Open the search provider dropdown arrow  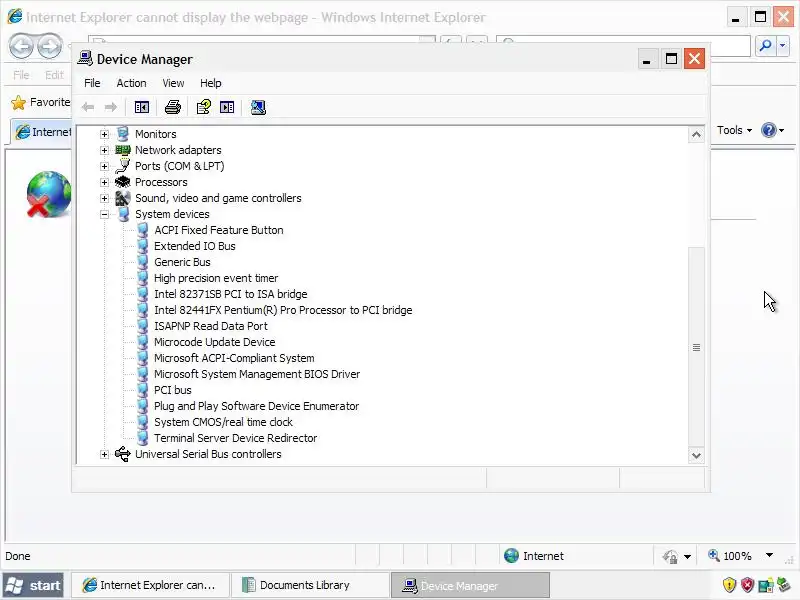tap(783, 46)
